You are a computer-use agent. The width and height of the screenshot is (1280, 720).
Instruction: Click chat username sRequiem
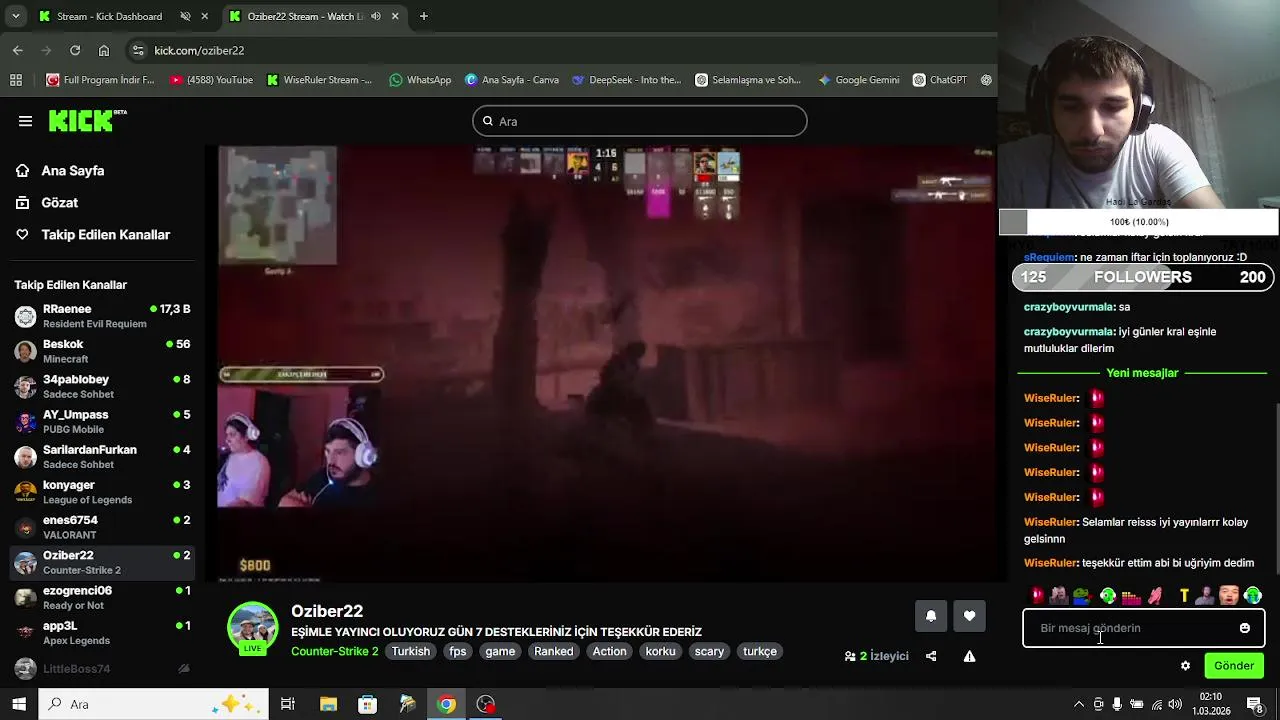(x=1049, y=258)
